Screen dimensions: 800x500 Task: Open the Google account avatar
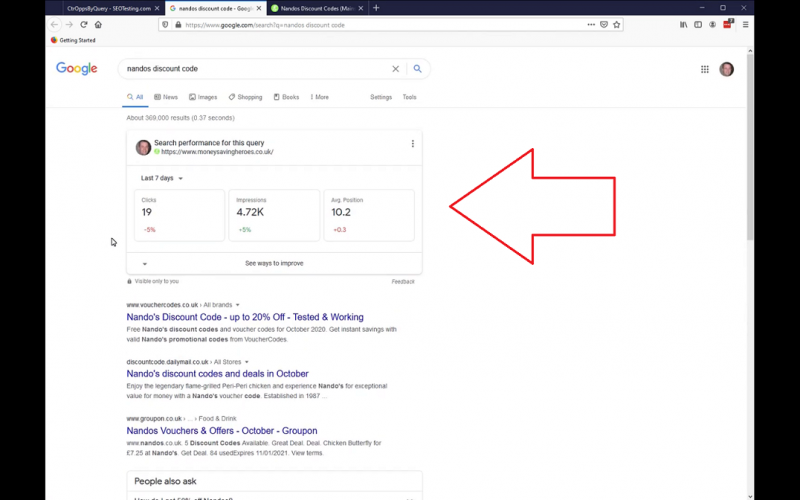point(727,69)
